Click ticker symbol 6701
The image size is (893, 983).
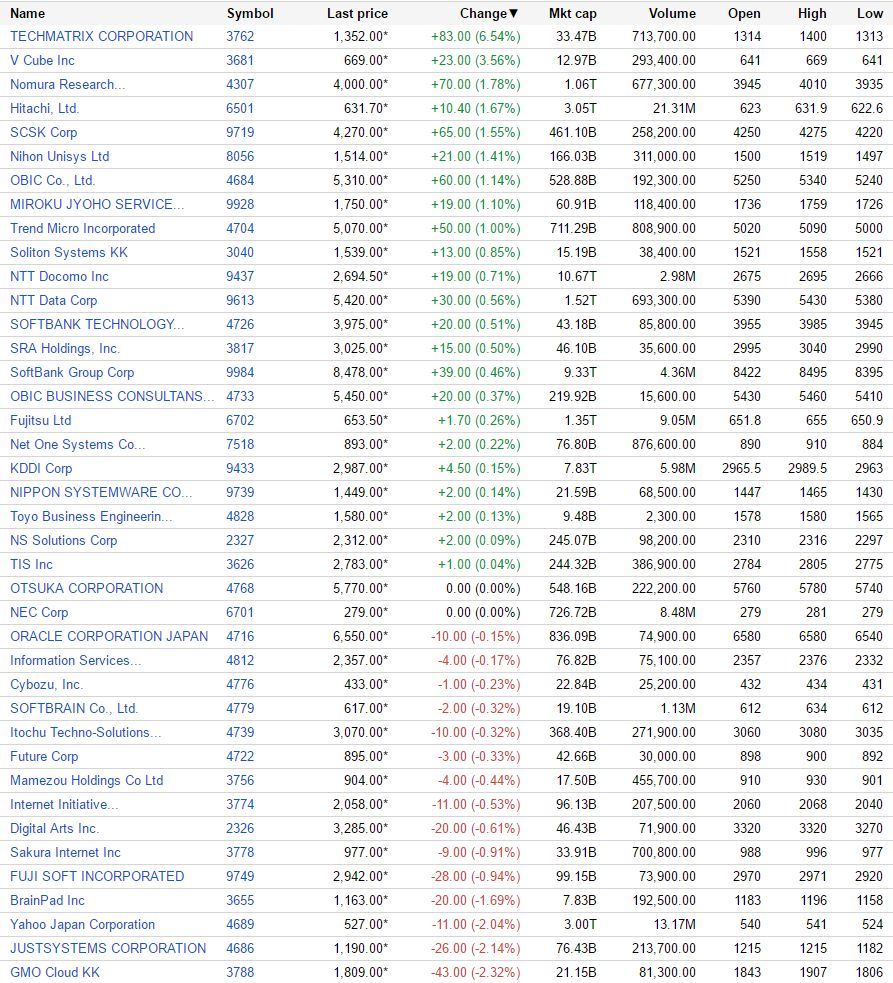pyautogui.click(x=240, y=612)
